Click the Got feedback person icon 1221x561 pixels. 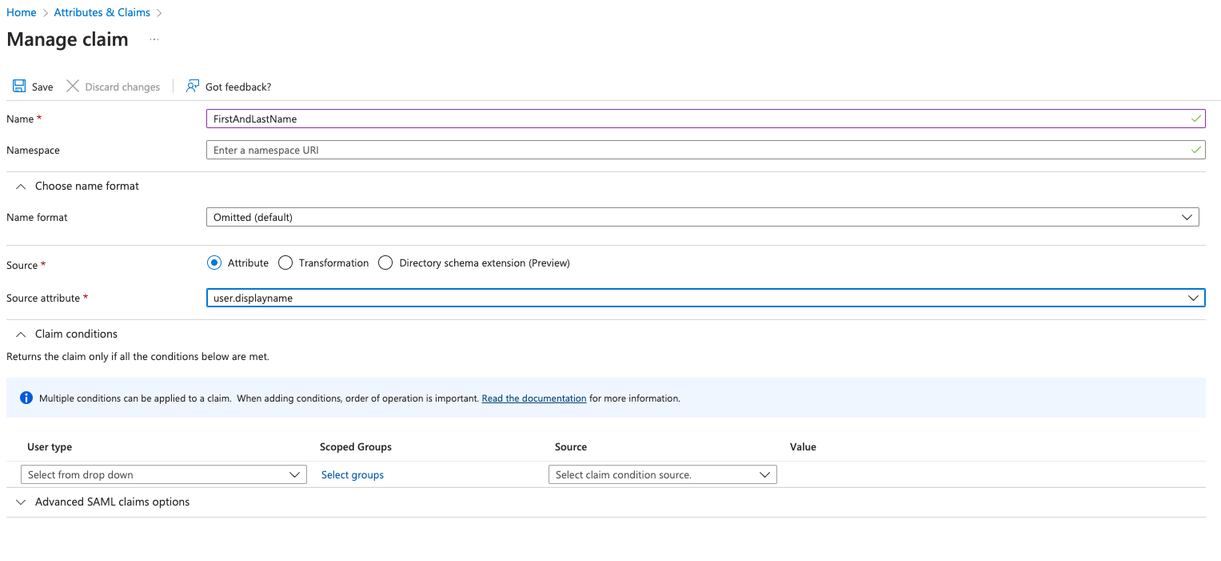[x=192, y=86]
